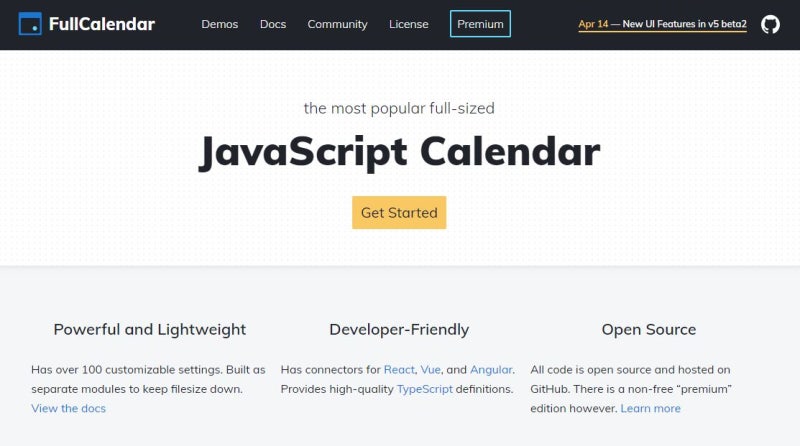Follow the "View the docs" link
The height and width of the screenshot is (446, 800).
click(68, 408)
